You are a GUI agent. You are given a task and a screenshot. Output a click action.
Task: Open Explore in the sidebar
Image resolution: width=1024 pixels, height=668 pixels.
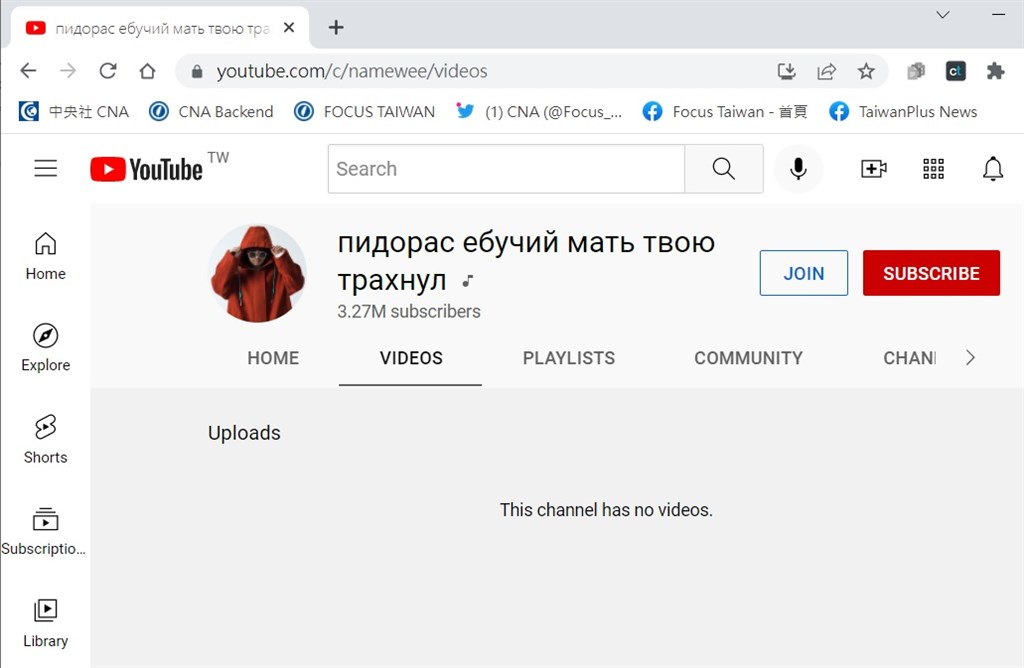click(x=45, y=347)
